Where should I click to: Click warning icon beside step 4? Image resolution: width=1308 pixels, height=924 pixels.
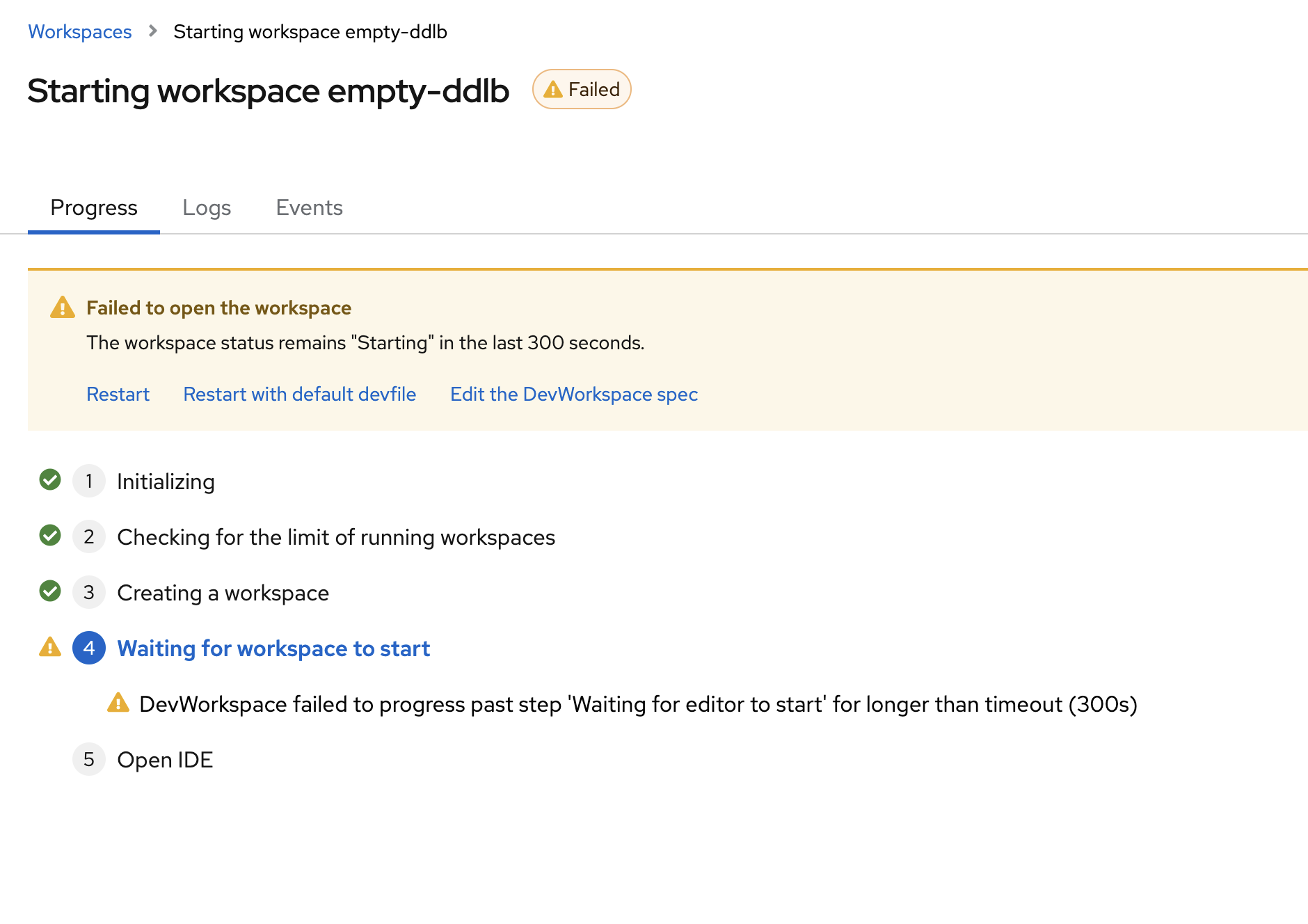click(50, 647)
